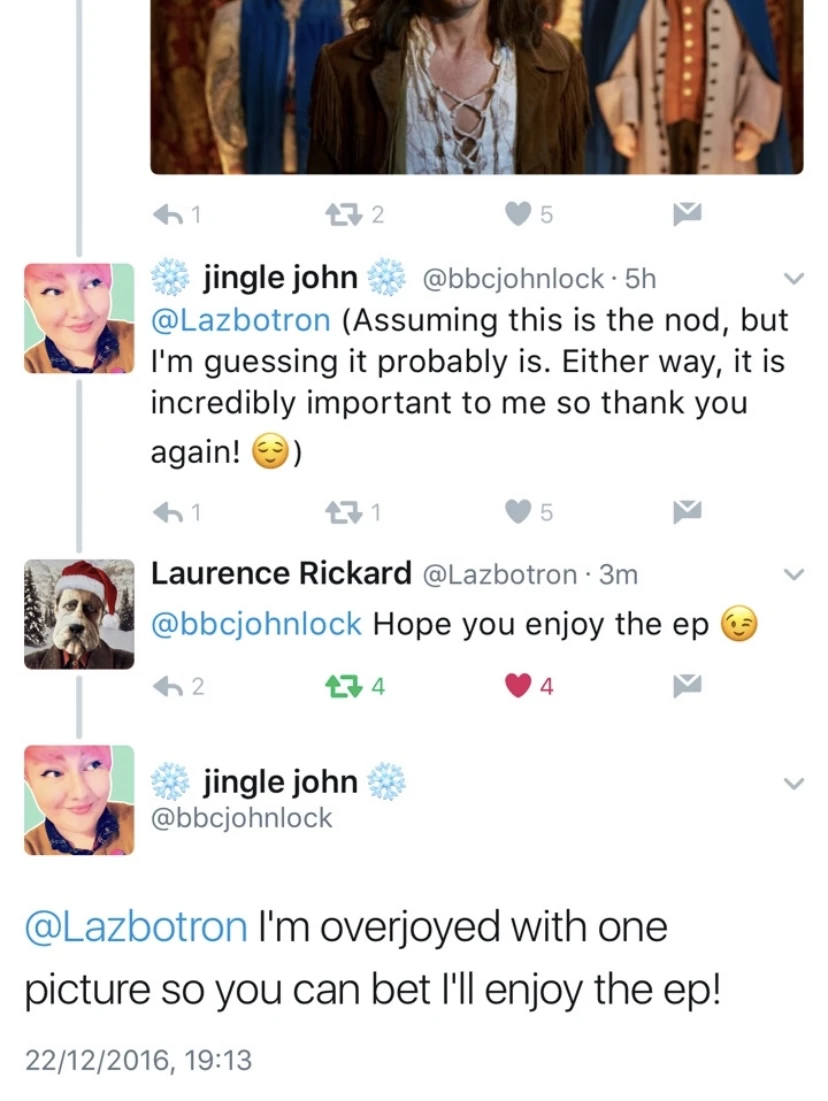Reply to jingle john's 'Assuming this is the nod' tweet

tap(169, 513)
